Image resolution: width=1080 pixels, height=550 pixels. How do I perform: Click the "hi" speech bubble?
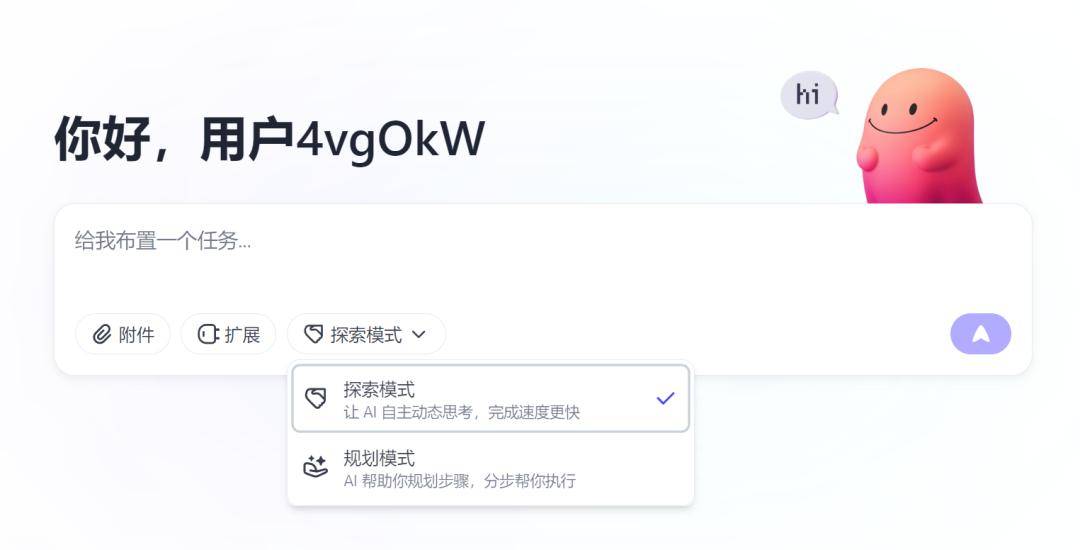coord(808,96)
